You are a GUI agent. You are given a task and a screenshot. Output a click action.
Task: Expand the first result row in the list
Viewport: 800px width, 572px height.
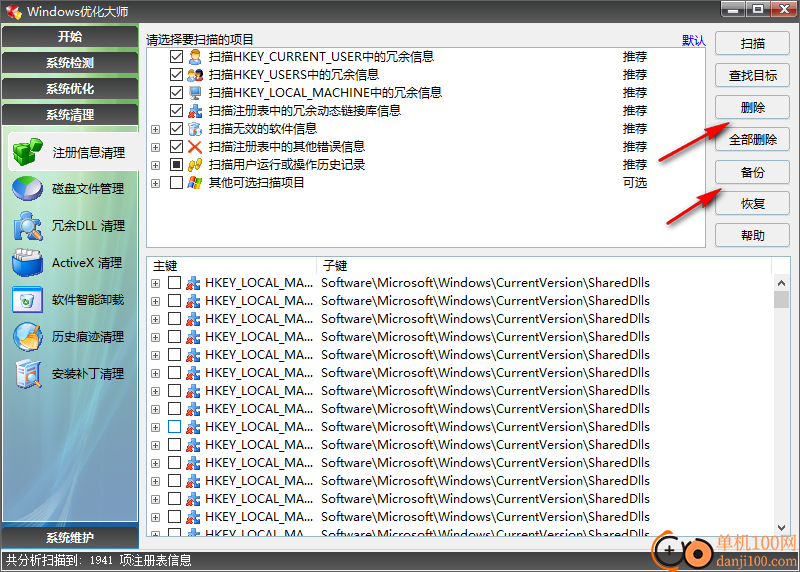point(156,284)
